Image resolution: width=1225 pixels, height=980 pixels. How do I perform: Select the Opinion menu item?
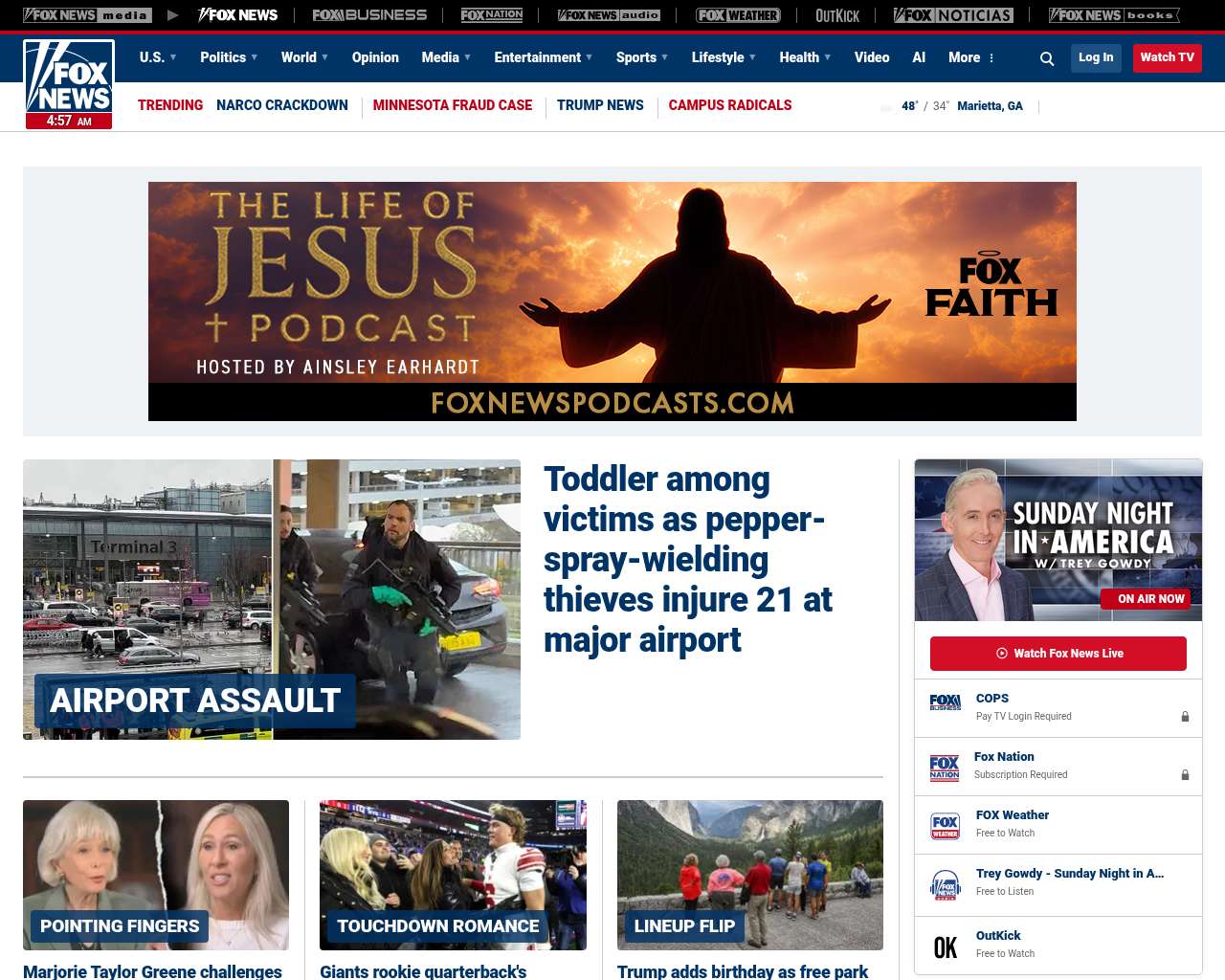tap(375, 57)
